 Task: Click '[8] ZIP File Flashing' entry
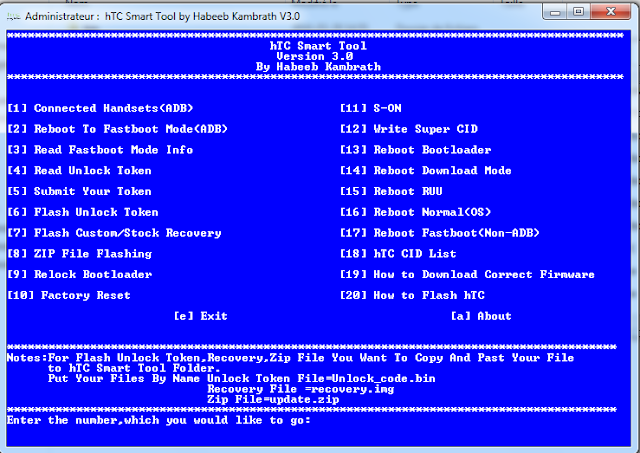coord(80,254)
